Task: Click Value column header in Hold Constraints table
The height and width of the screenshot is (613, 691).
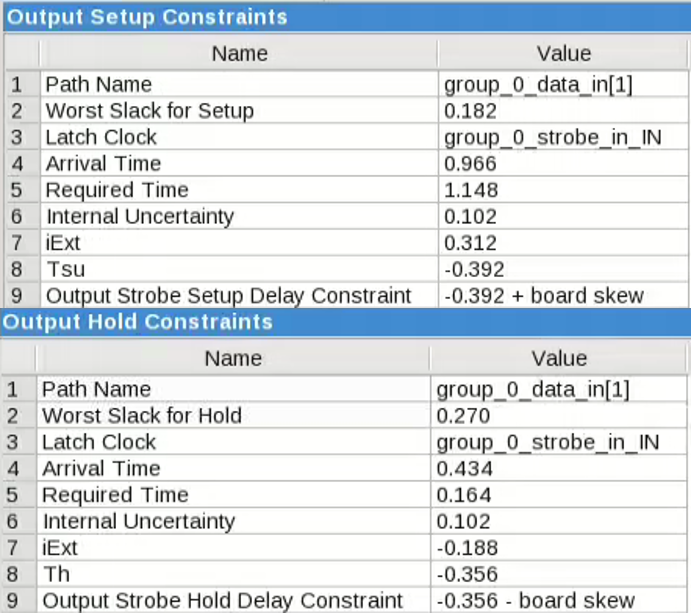Action: tap(559, 358)
